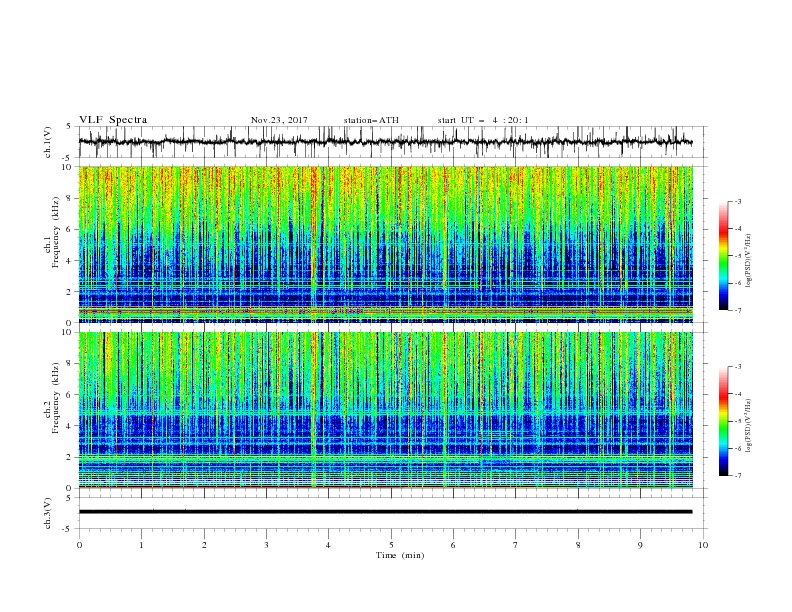Click the flat ch.3 voltage trace
Screen dimensions: 792x612
pyautogui.click(x=385, y=512)
